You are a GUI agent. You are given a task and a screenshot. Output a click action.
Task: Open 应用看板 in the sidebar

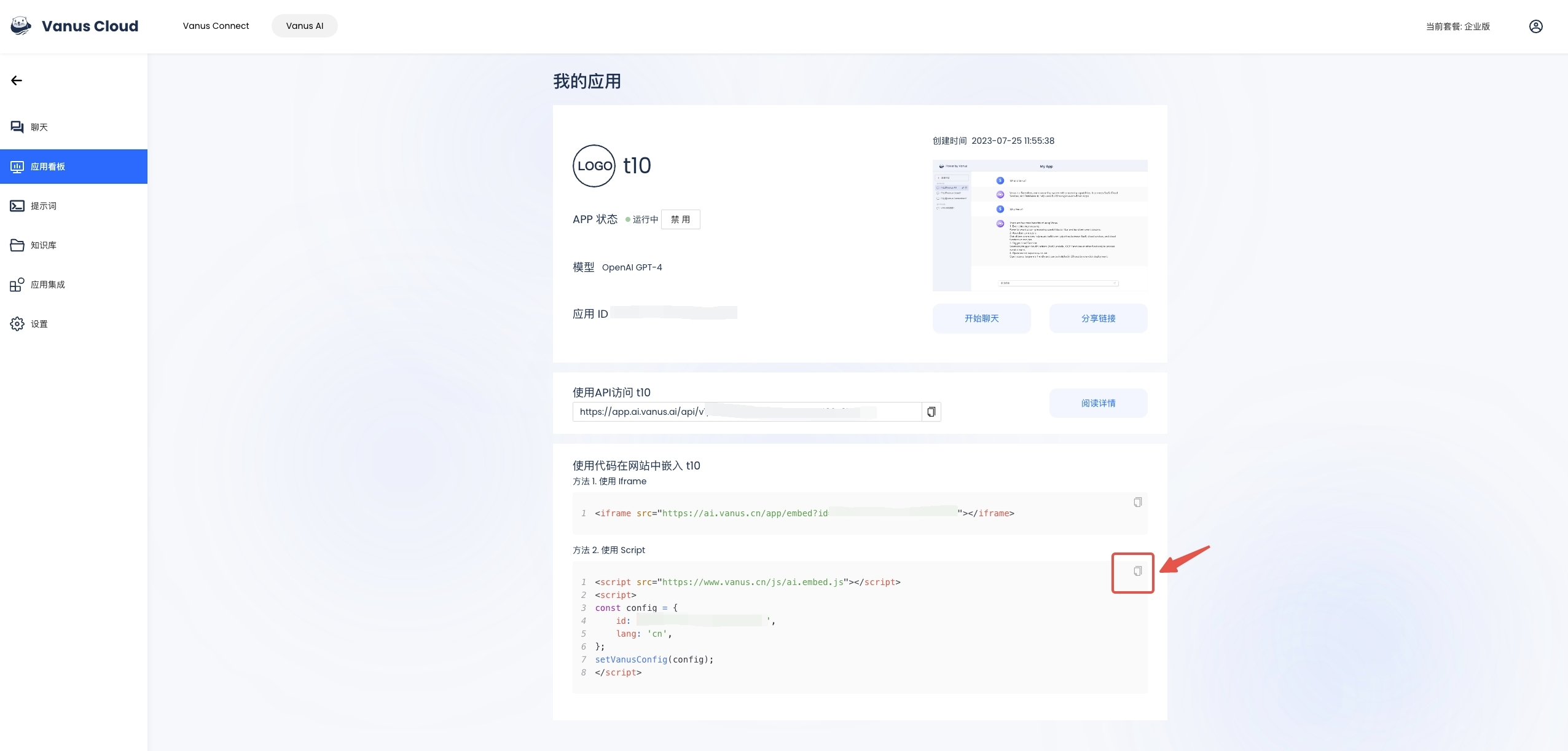[x=74, y=167]
